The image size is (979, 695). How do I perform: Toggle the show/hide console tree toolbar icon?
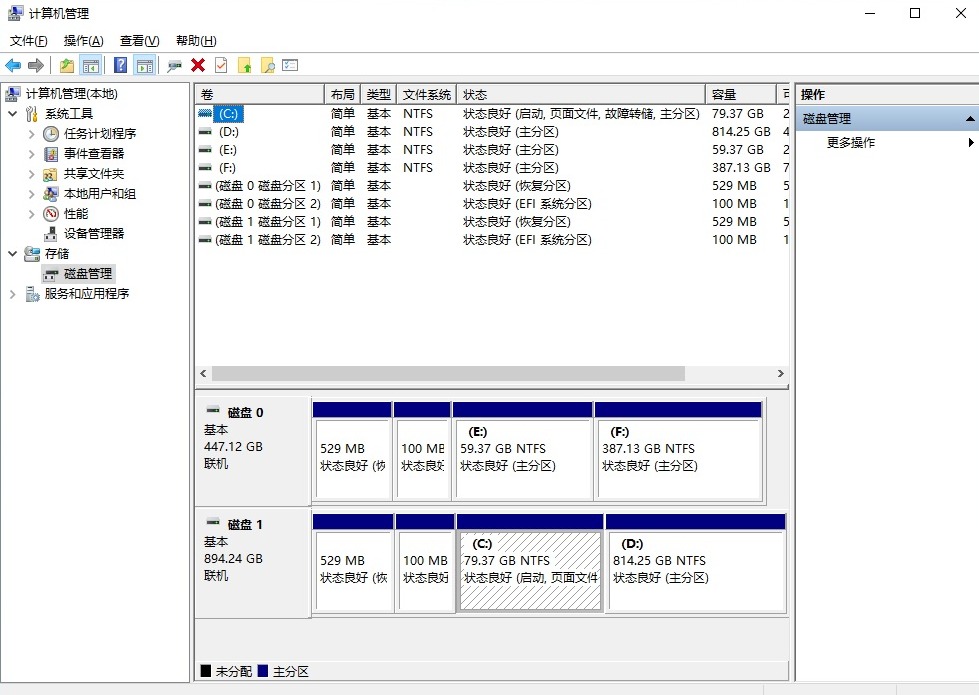(x=89, y=65)
